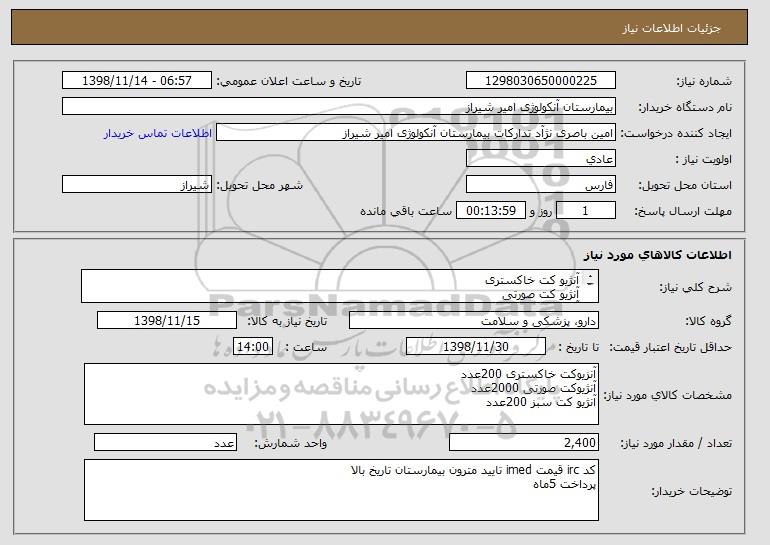Click the ساعت field showing 14:00
The image size is (770, 545).
[x=253, y=347]
